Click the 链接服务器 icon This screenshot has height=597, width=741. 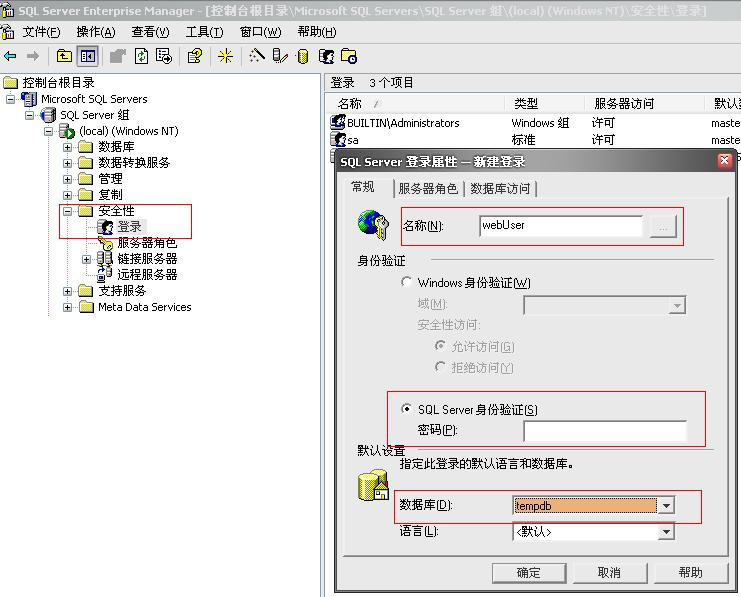104,259
